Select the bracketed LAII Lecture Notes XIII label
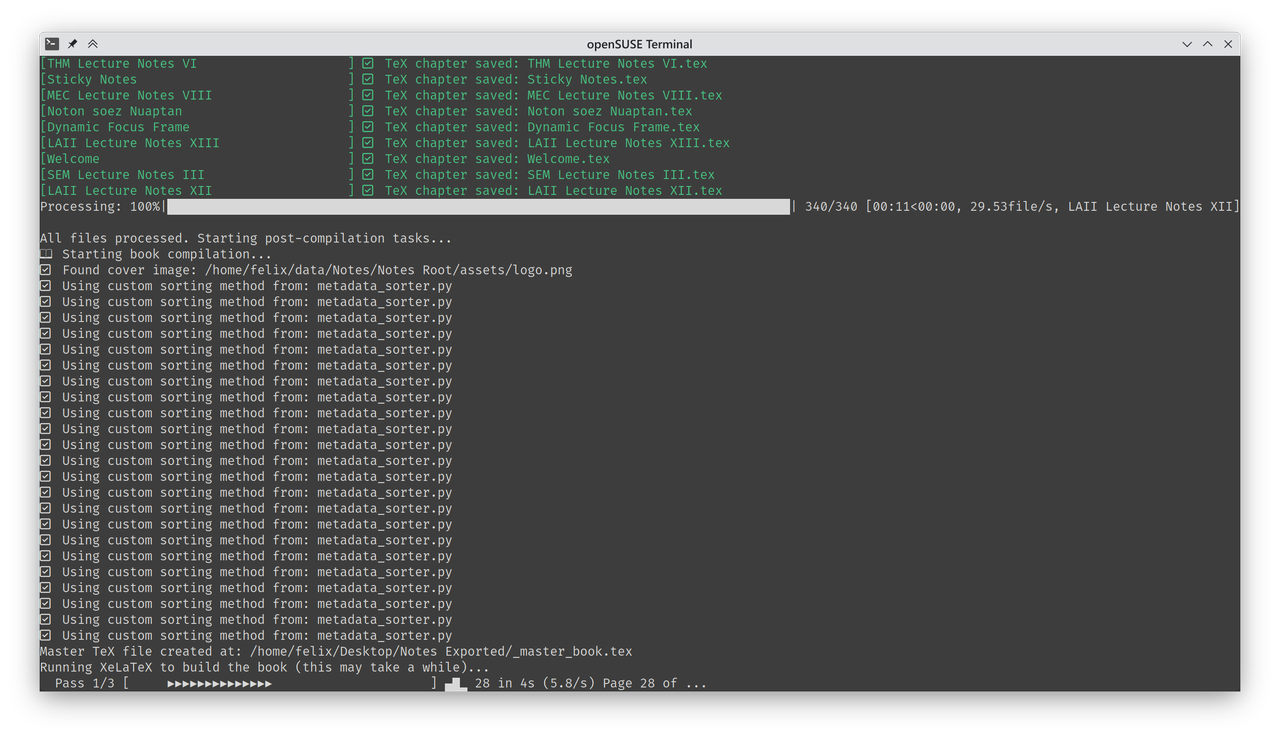Image resolution: width=1280 pixels, height=738 pixels. [197, 143]
